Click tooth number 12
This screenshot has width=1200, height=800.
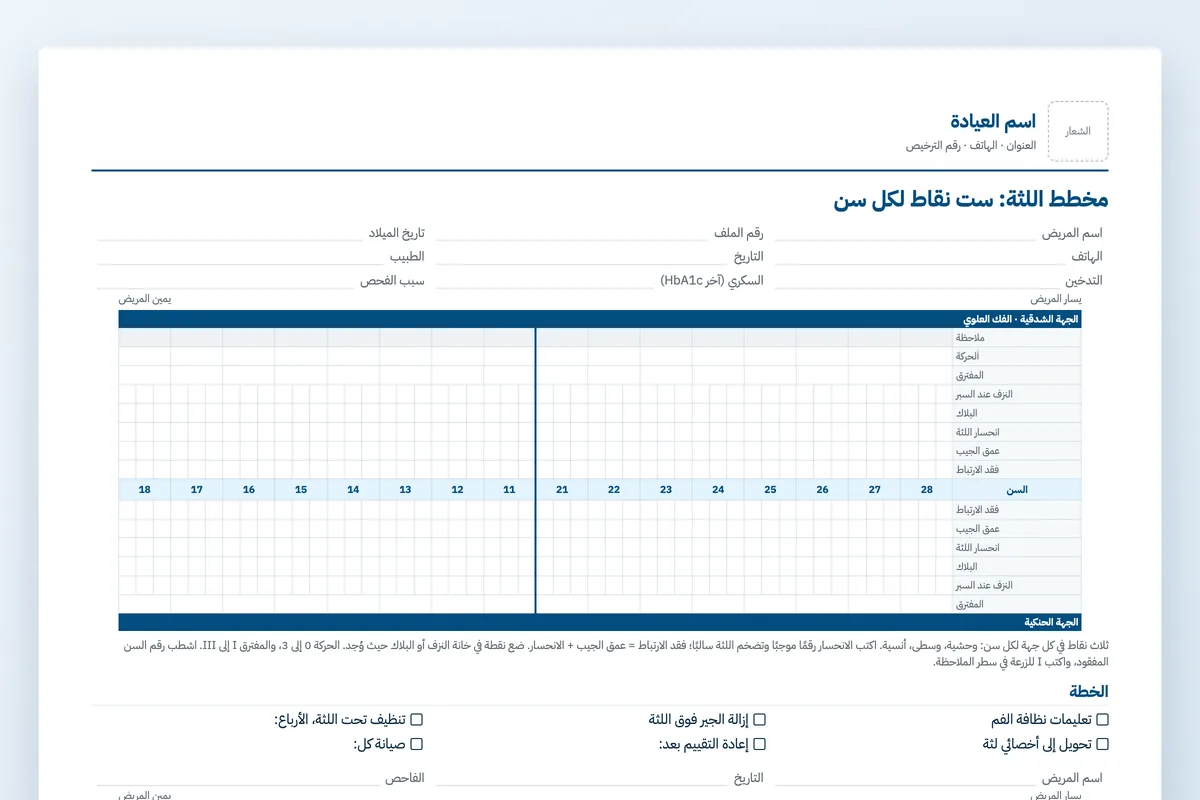pos(457,490)
